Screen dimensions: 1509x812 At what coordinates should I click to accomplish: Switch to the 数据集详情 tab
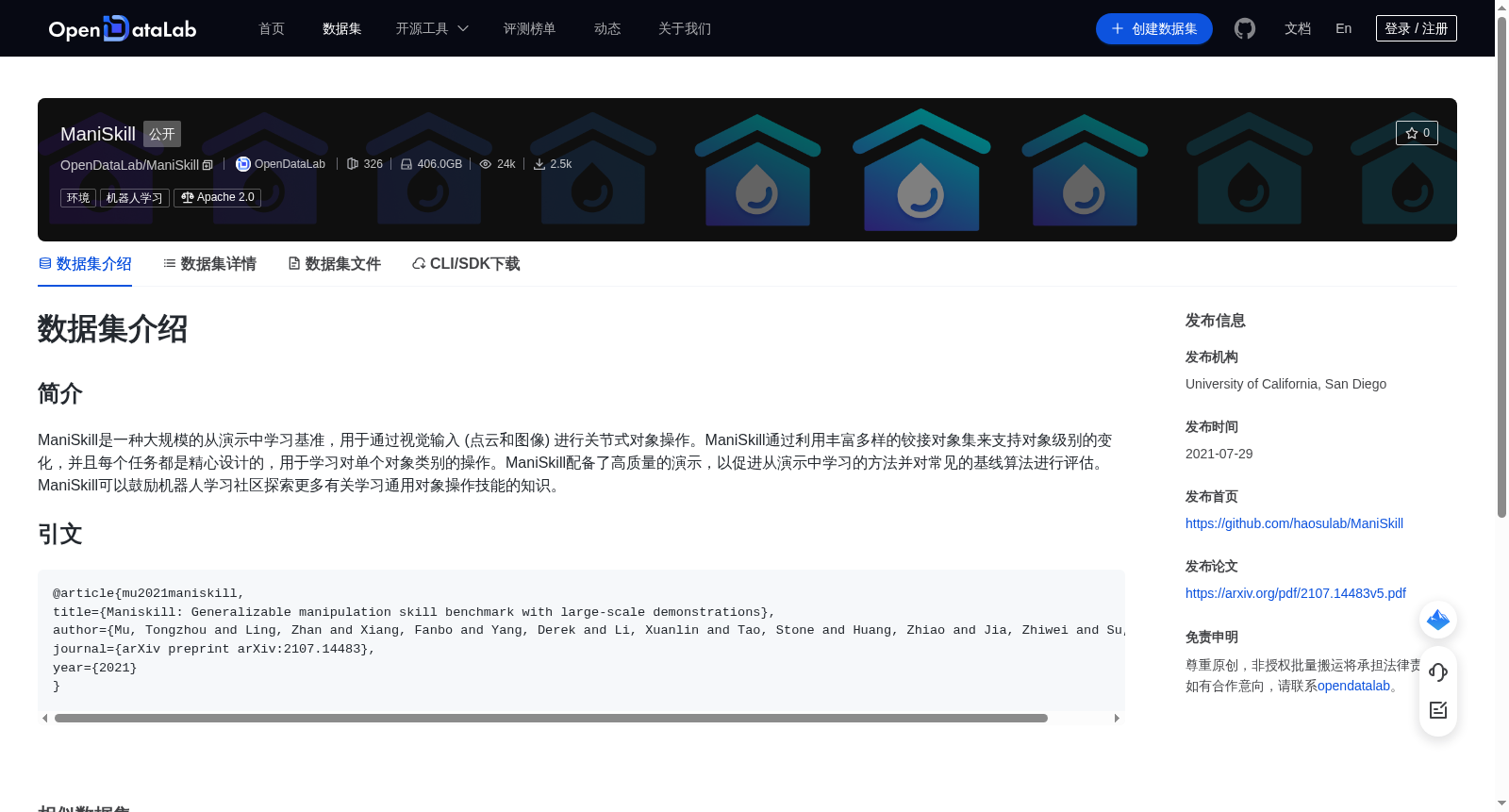coord(209,264)
